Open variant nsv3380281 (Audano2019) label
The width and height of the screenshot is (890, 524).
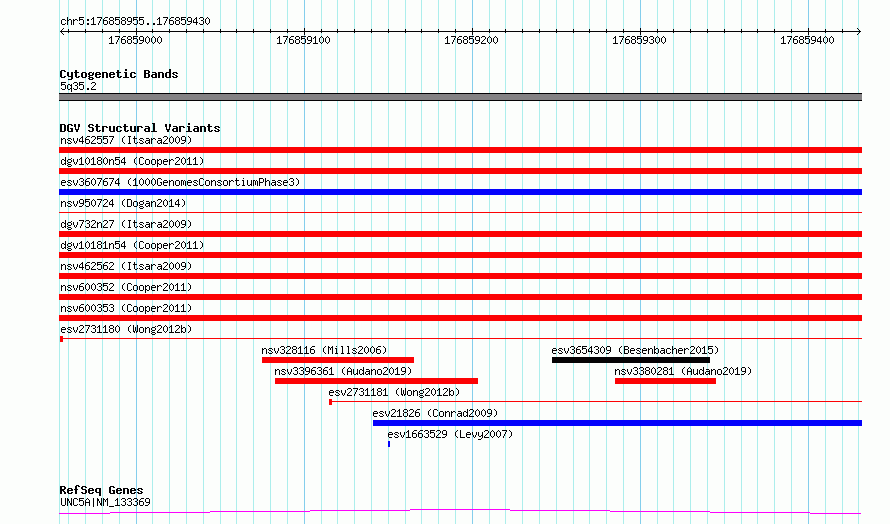click(683, 371)
